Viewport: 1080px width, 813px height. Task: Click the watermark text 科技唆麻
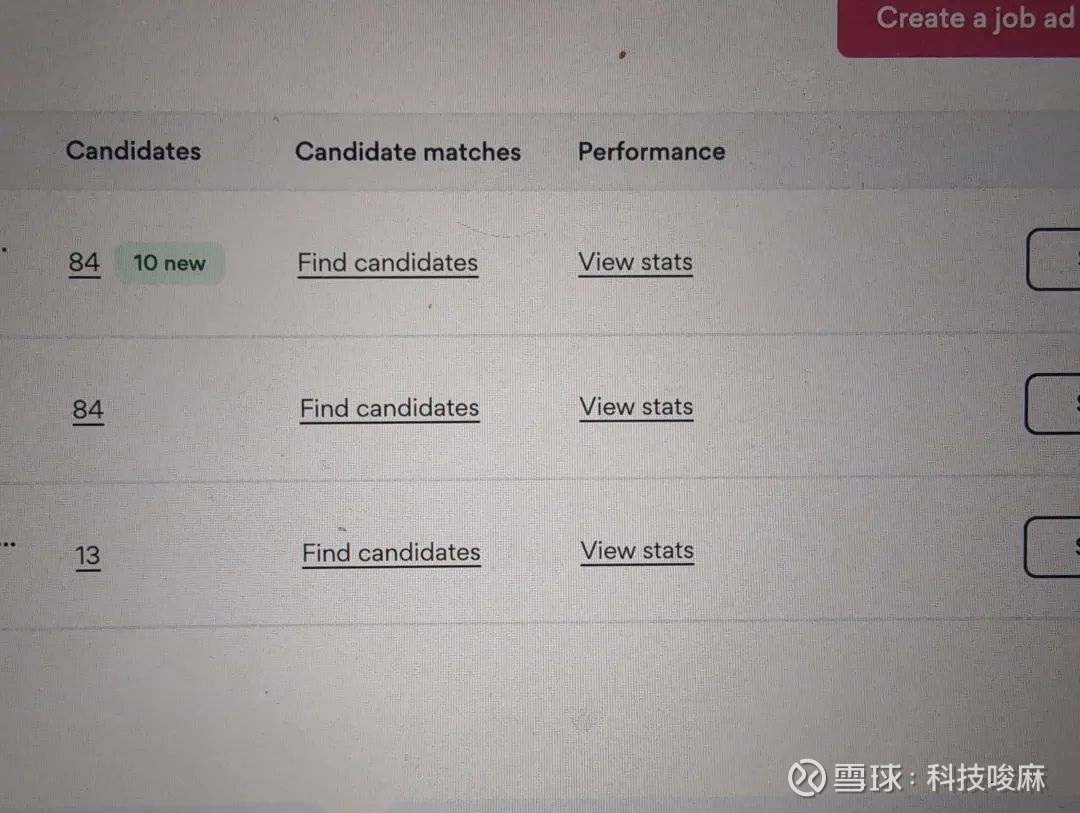986,779
